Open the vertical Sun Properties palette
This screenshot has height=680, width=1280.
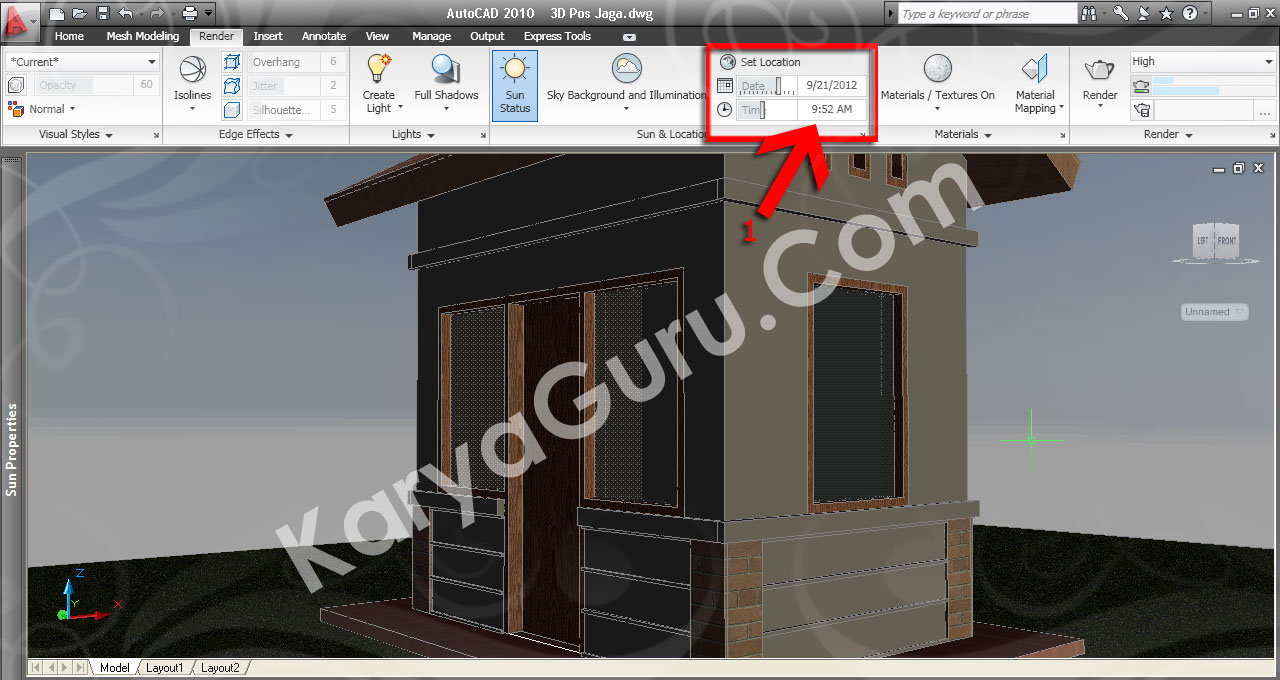(x=12, y=449)
